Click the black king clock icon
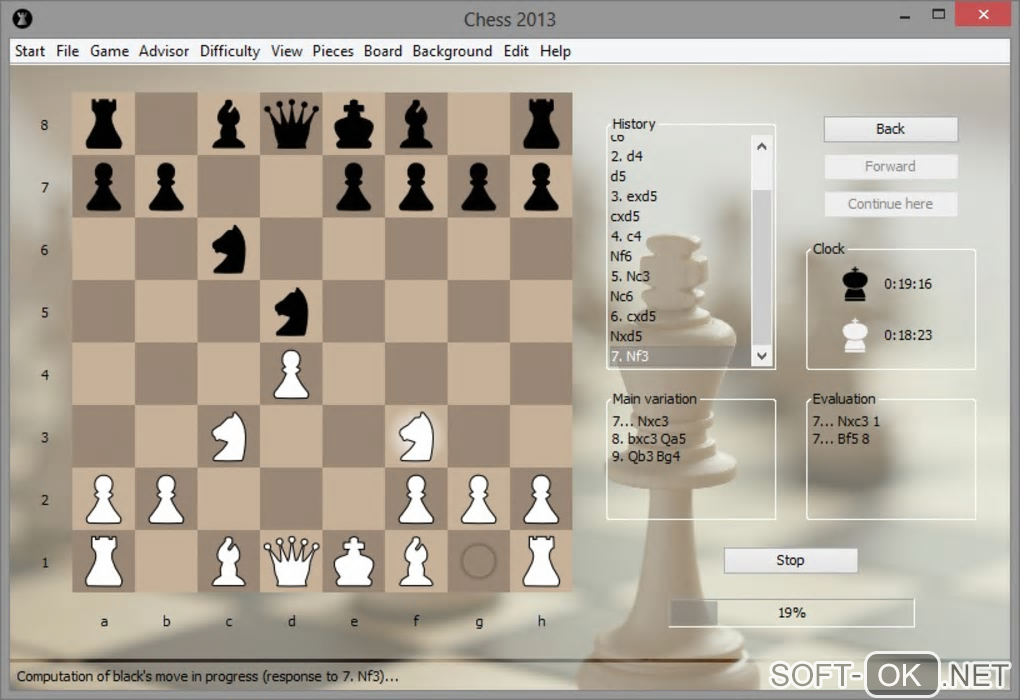Image resolution: width=1020 pixels, height=700 pixels. pos(855,284)
